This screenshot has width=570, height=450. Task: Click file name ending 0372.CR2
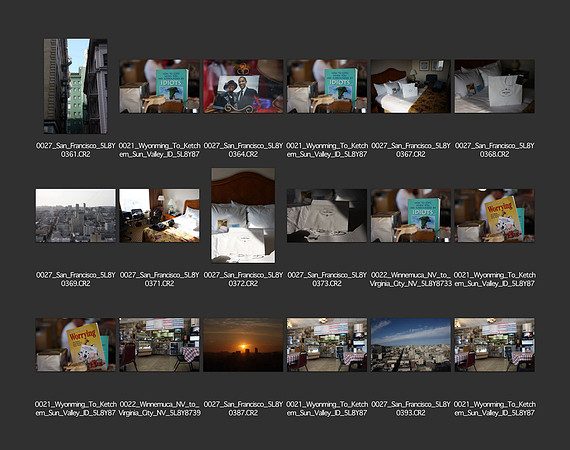[243, 279]
